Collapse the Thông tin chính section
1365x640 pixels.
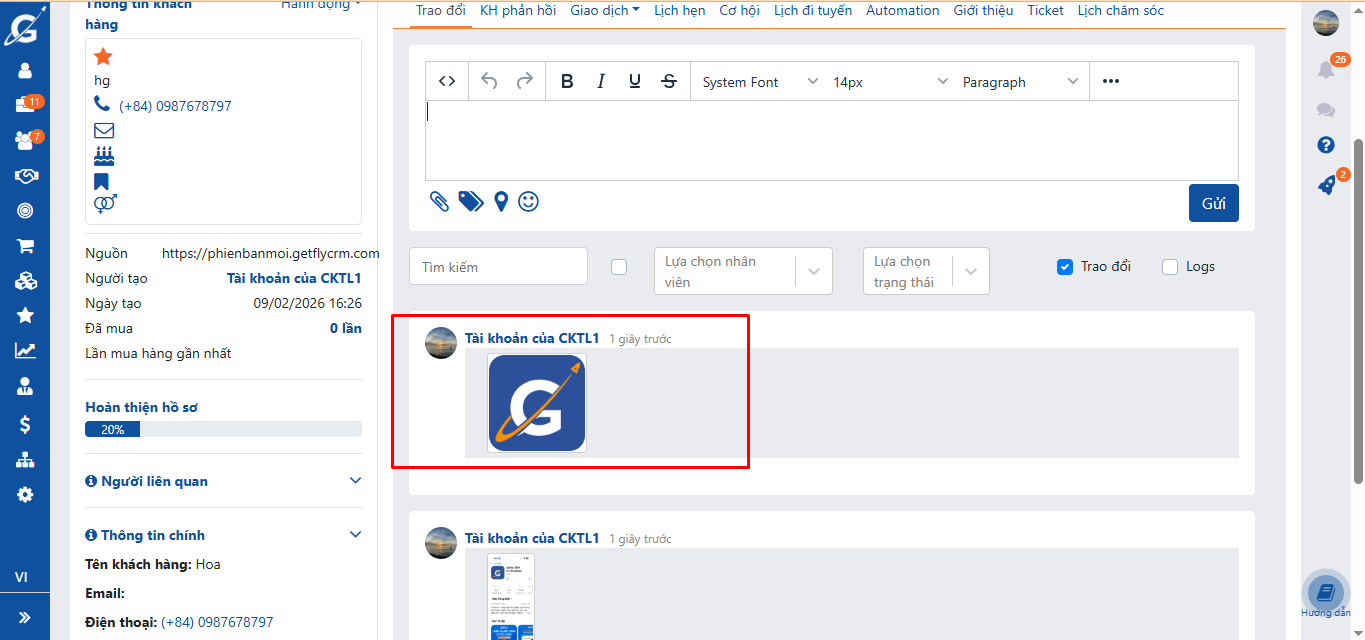355,535
